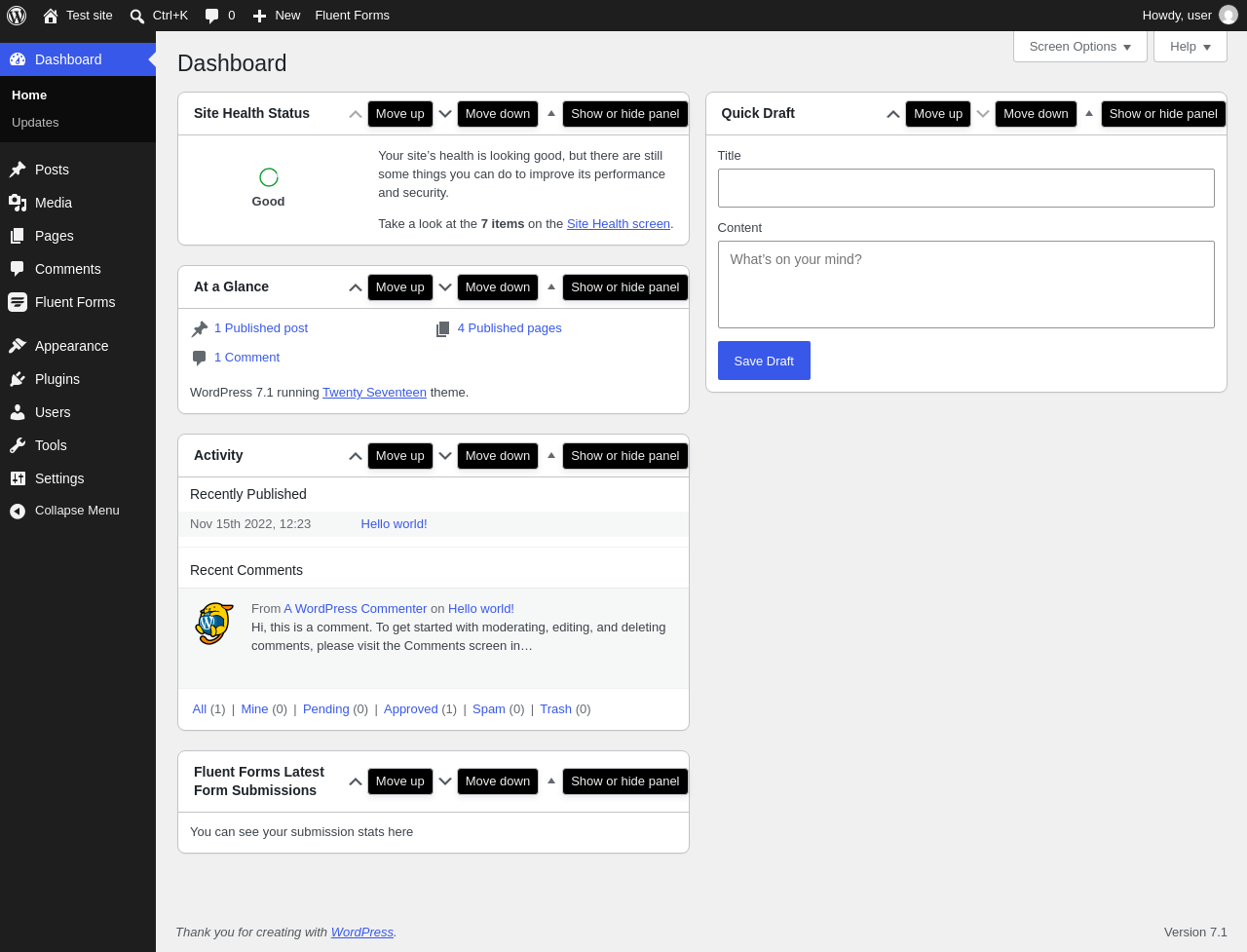Open the Appearance menu
Image resolution: width=1247 pixels, height=952 pixels.
pos(78,346)
